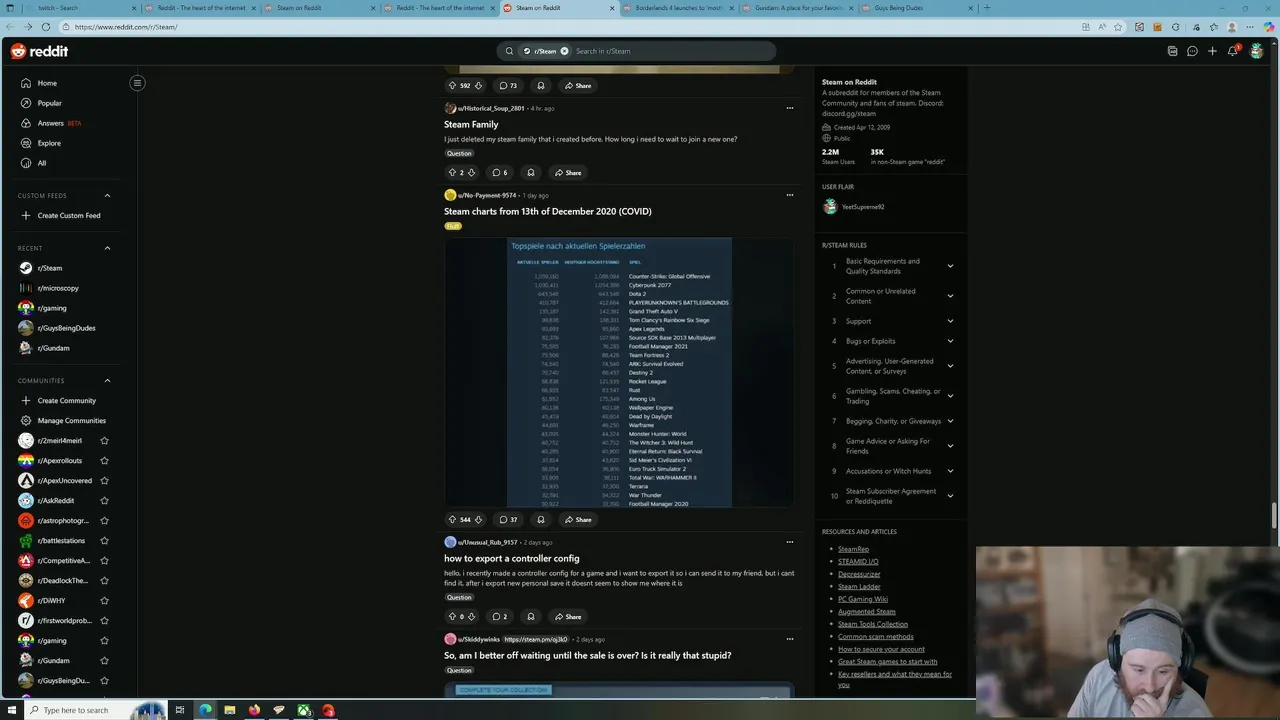Open File Explorer from the taskbar
The height and width of the screenshot is (720, 1280).
(230, 710)
